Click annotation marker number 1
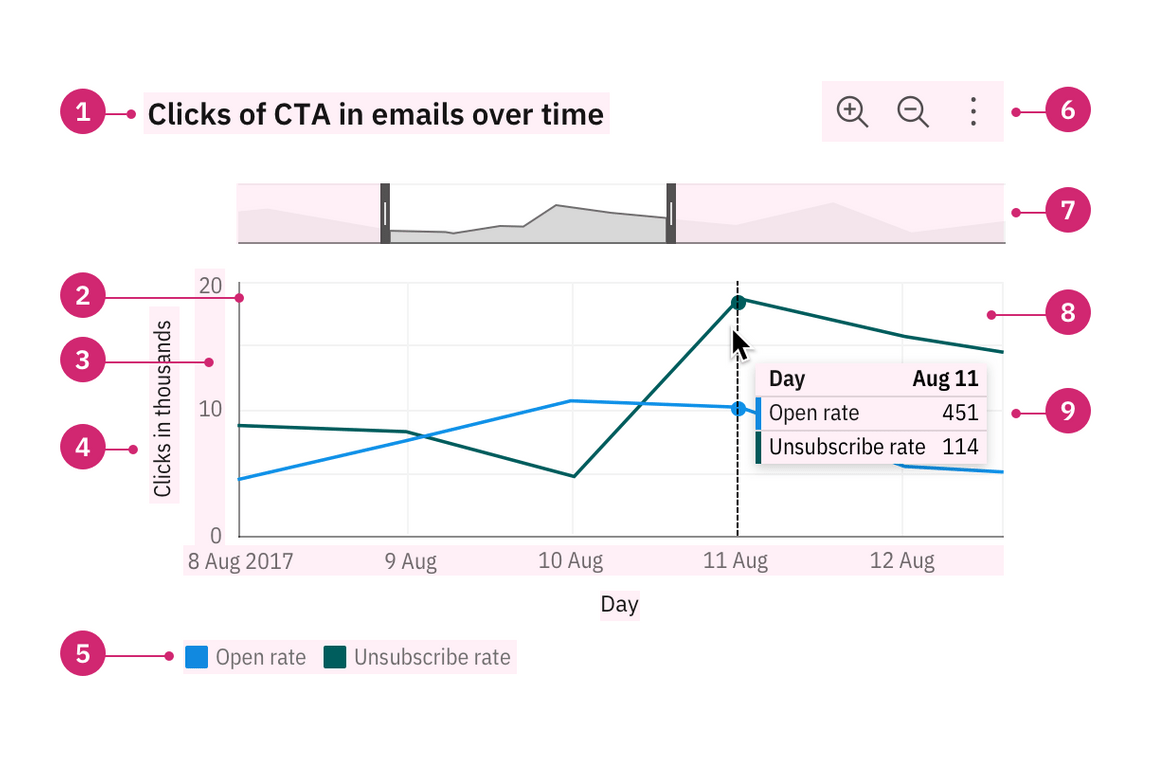Viewport: 1152px width, 767px height. (x=83, y=112)
